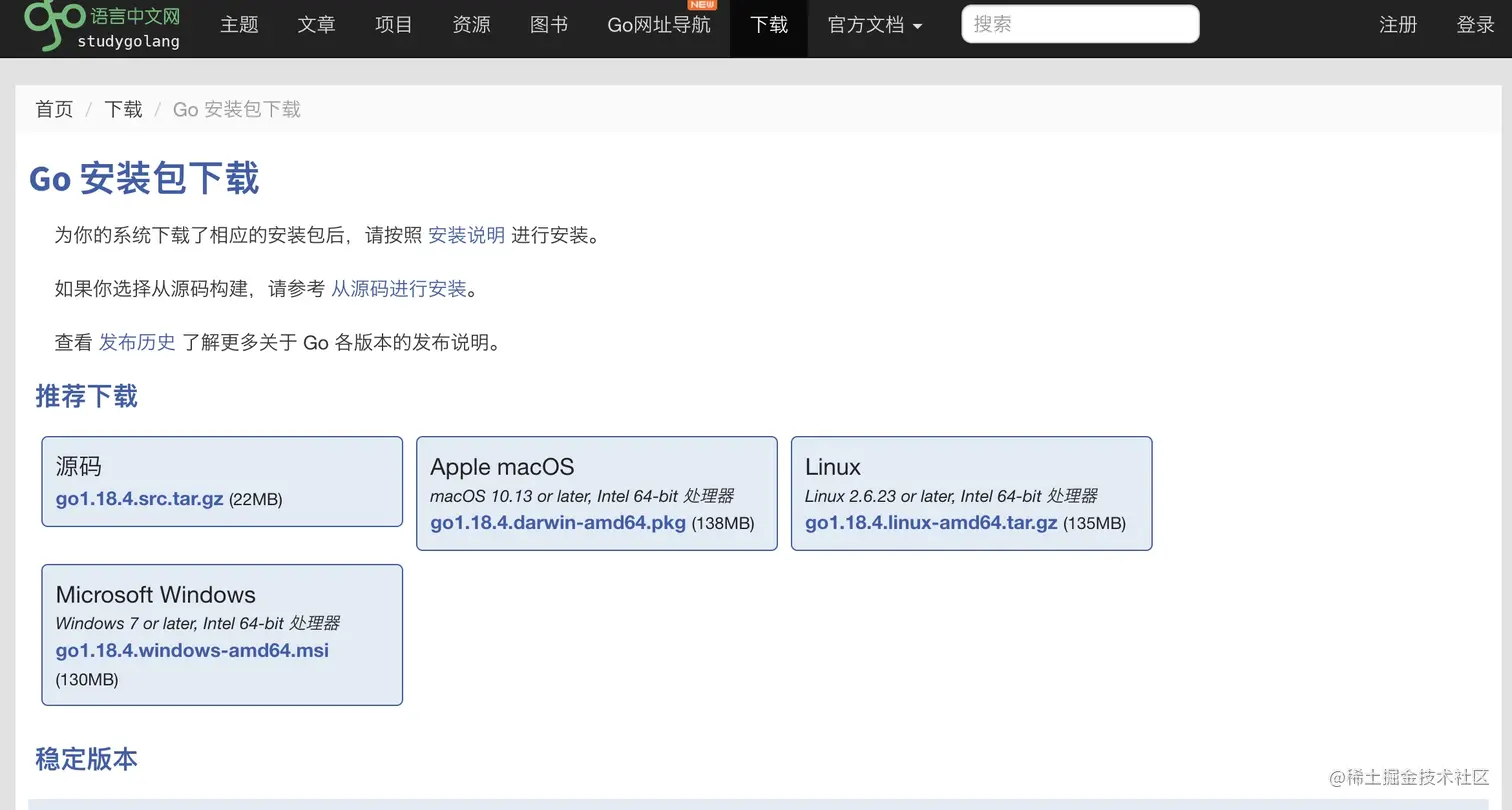This screenshot has width=1512, height=810.
Task: Open Go网址导航 in the navbar
Action: coord(659,25)
